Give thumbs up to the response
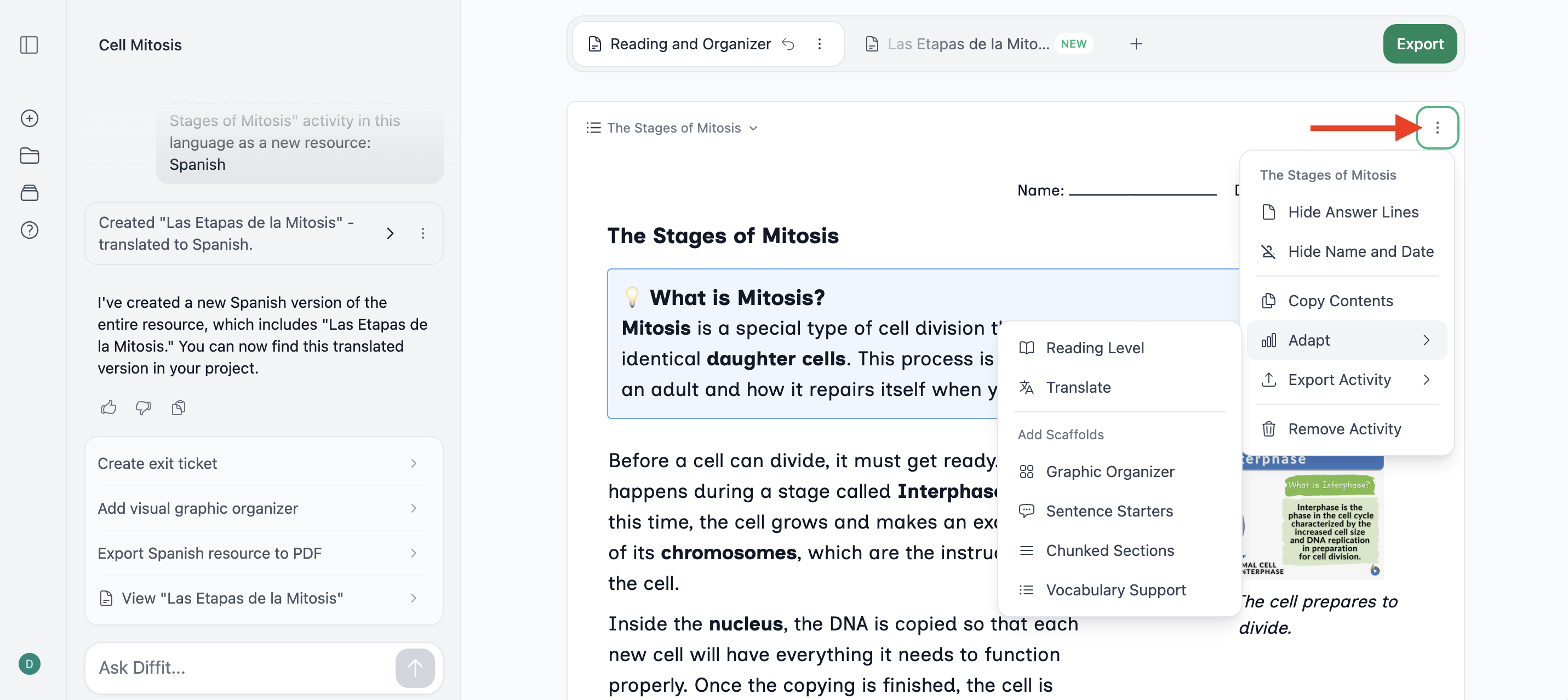The width and height of the screenshot is (1568, 700). point(108,407)
